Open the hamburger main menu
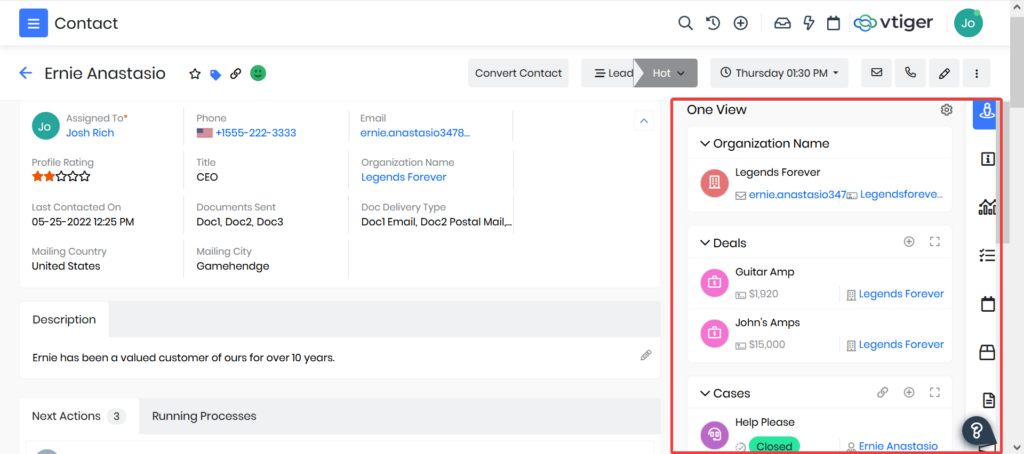1024x454 pixels. [33, 22]
